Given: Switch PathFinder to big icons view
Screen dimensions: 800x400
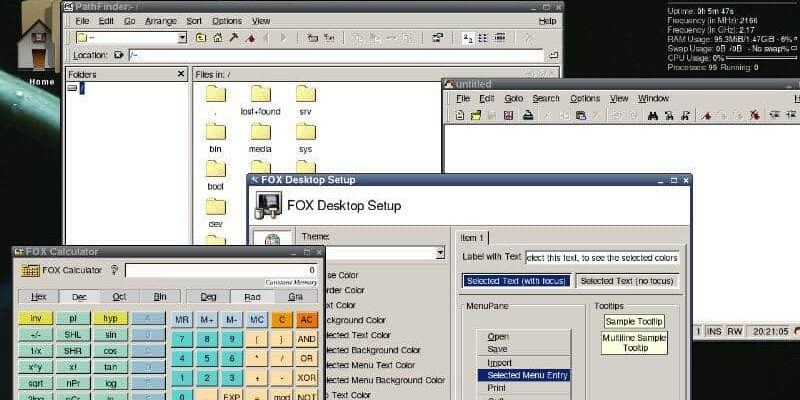Looking at the screenshot, I should 467,38.
